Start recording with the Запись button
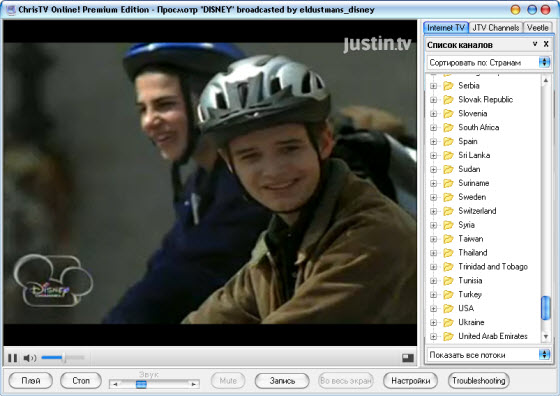 coord(282,381)
